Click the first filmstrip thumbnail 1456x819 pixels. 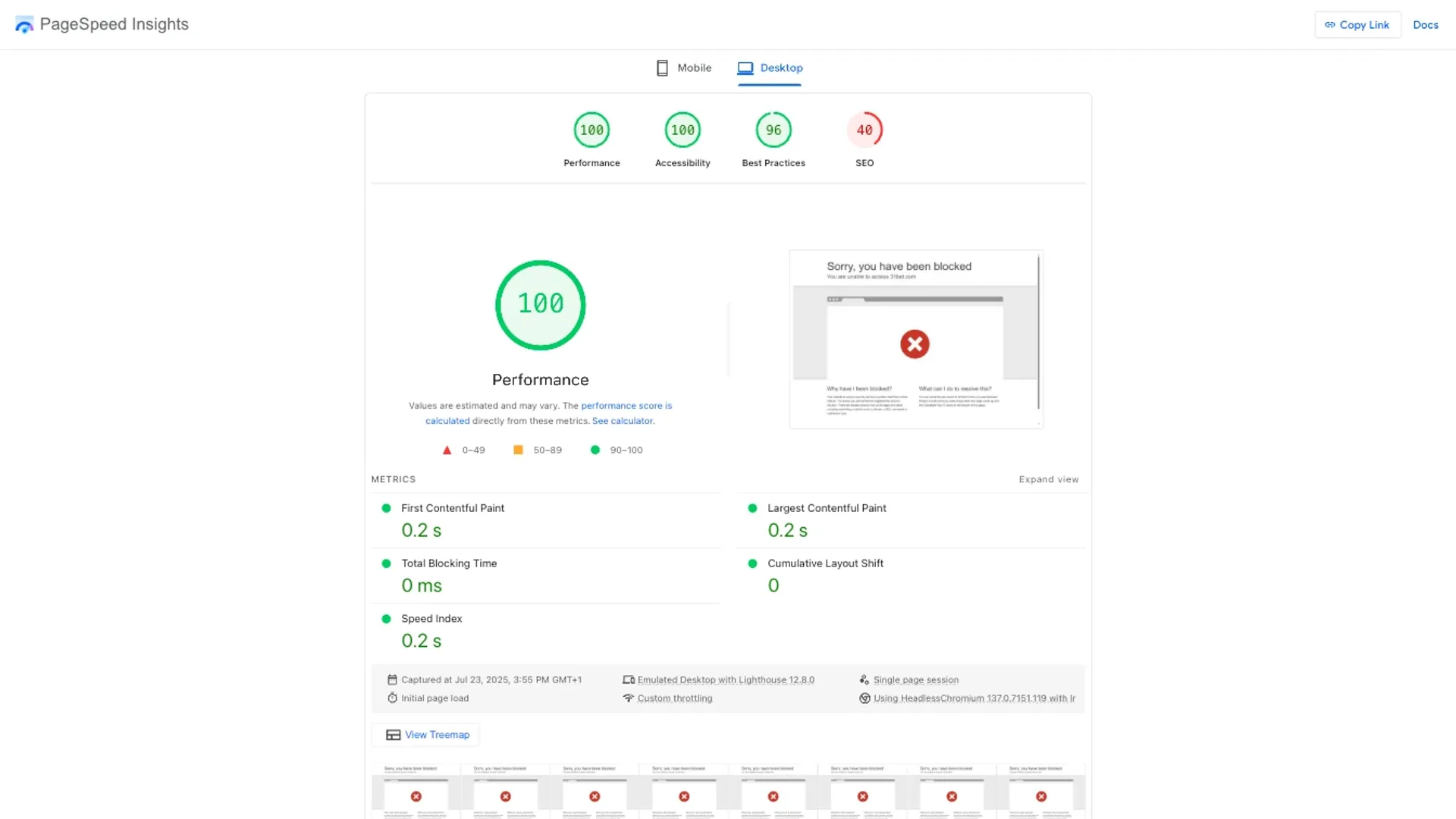coord(416,791)
